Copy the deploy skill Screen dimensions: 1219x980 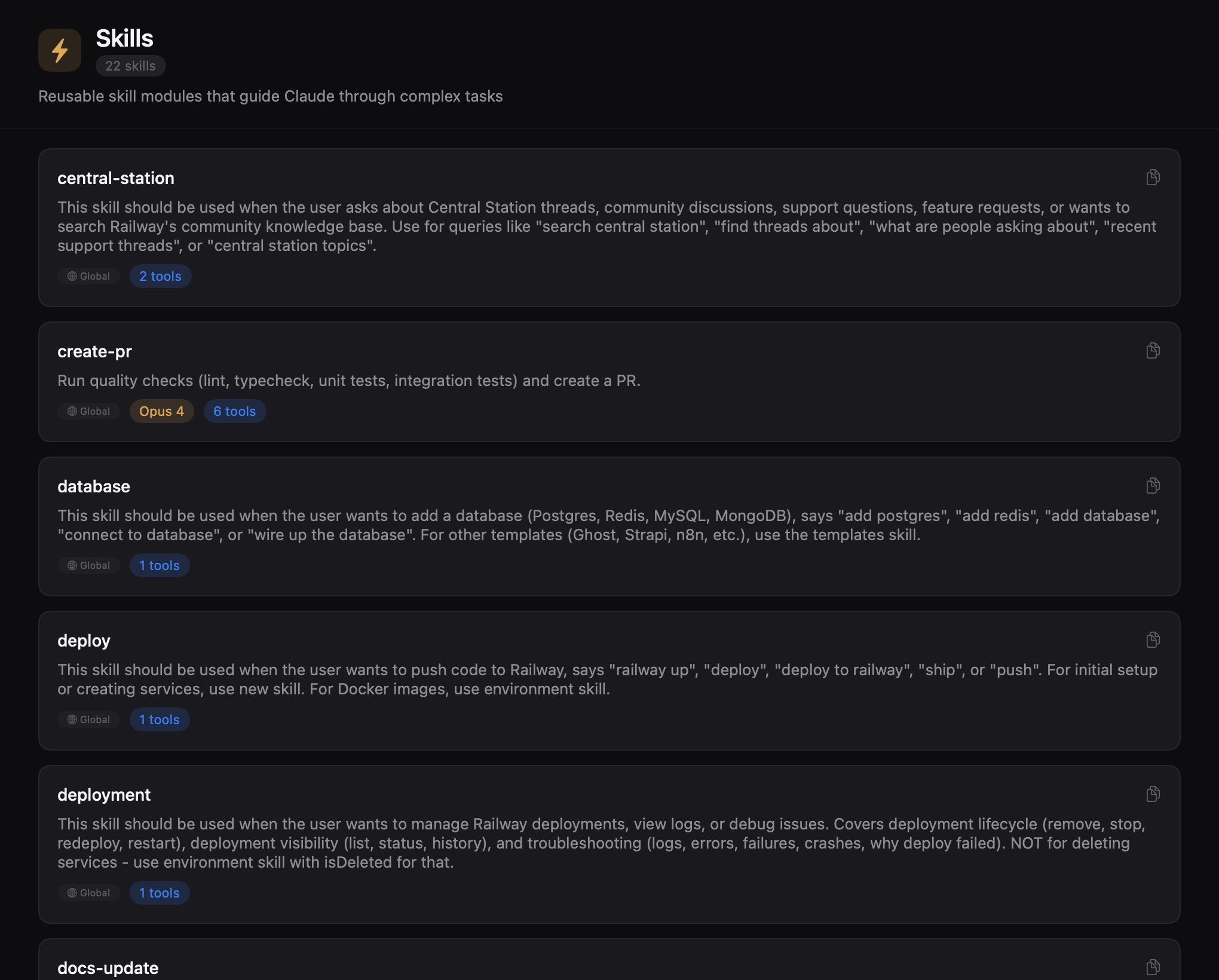click(1153, 640)
